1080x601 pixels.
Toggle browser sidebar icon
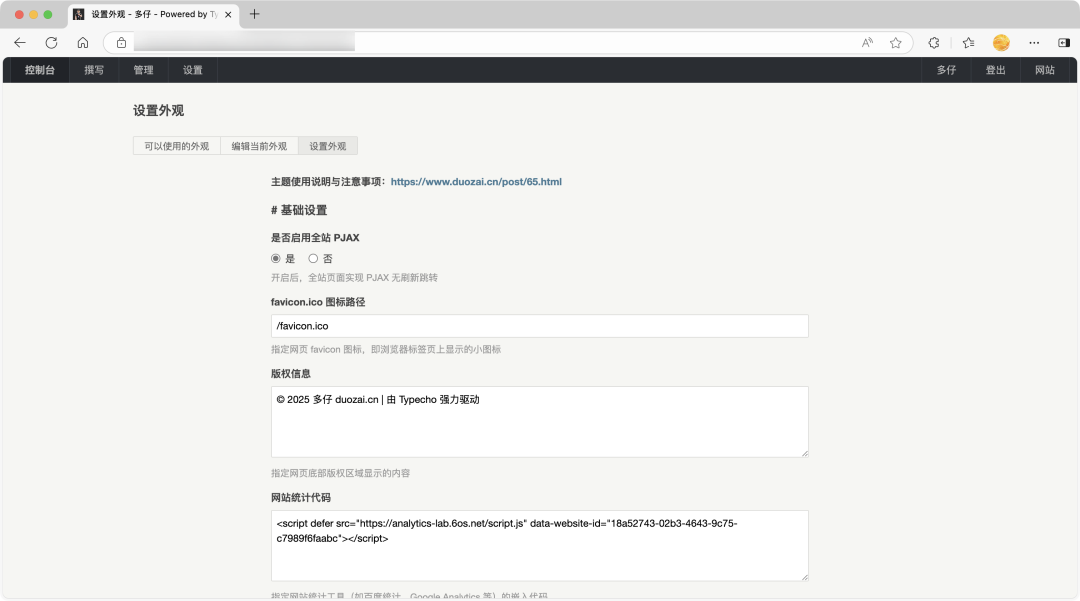(1063, 43)
